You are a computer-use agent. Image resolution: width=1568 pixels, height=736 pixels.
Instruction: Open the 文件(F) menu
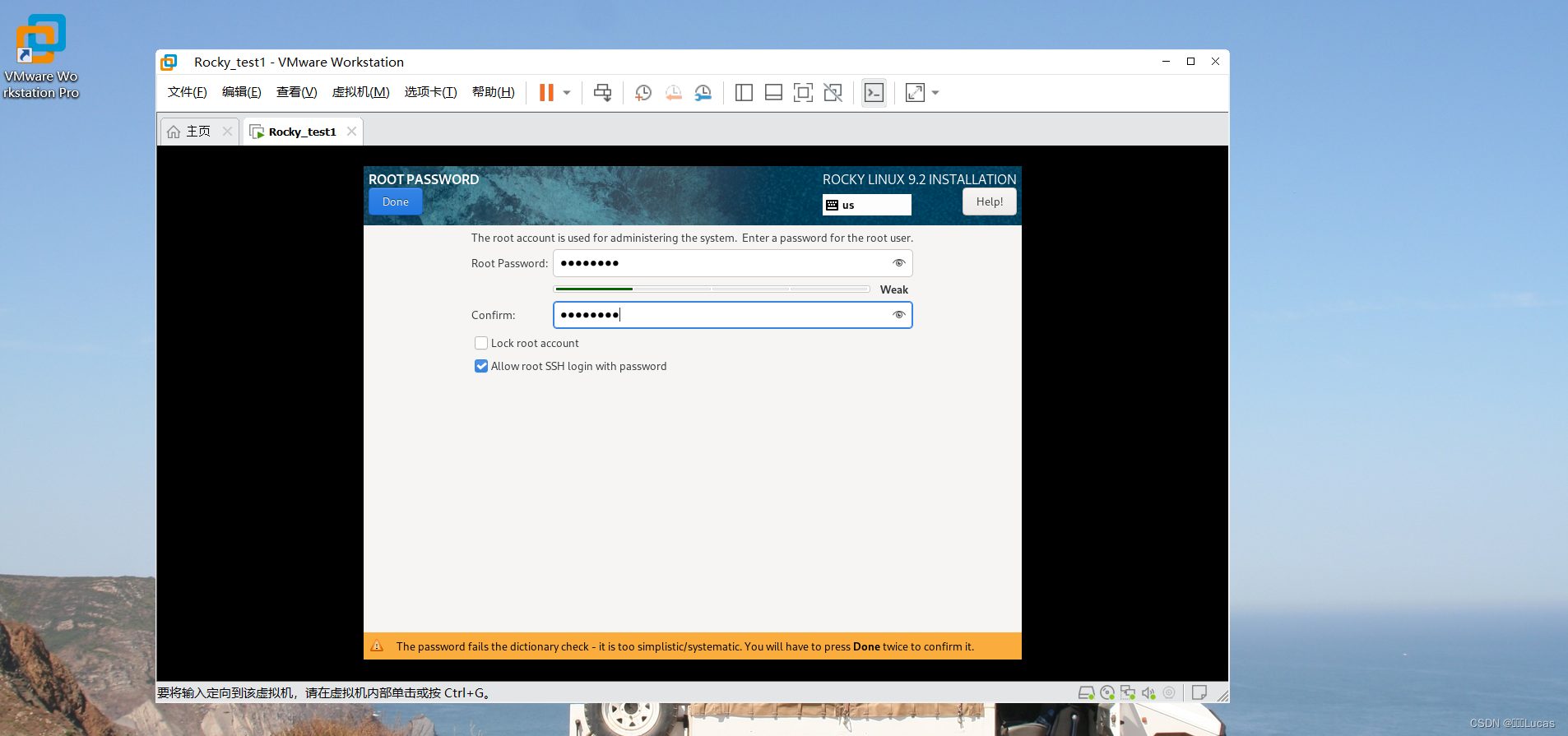[x=188, y=92]
